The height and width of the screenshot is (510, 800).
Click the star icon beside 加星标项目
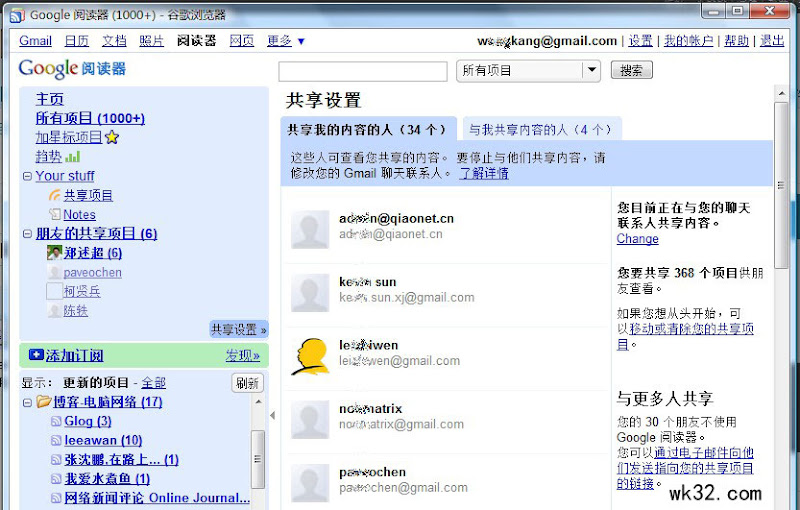112,137
